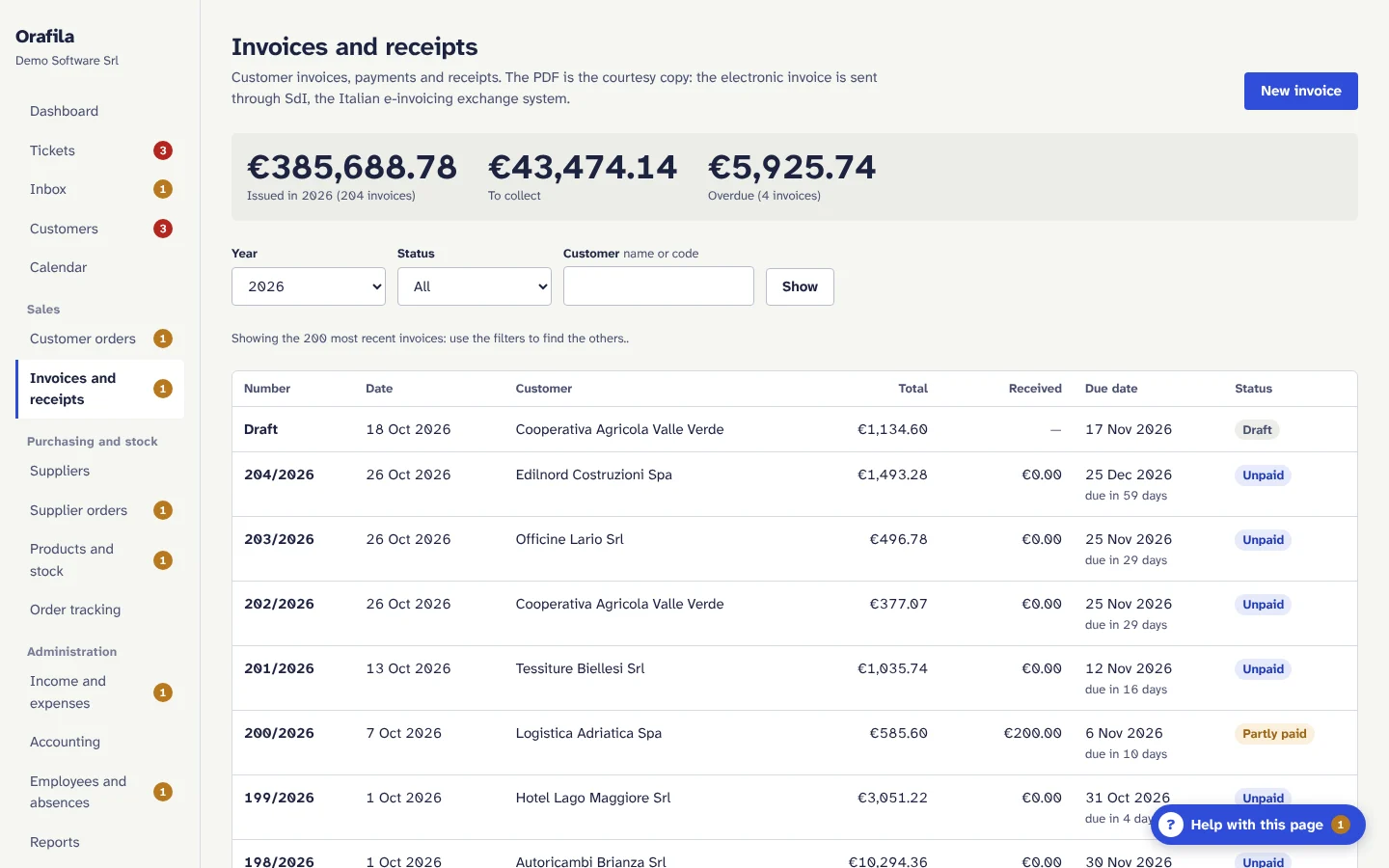Open invoice 201/2026
Viewport: 1389px width, 868px height.
click(794, 678)
